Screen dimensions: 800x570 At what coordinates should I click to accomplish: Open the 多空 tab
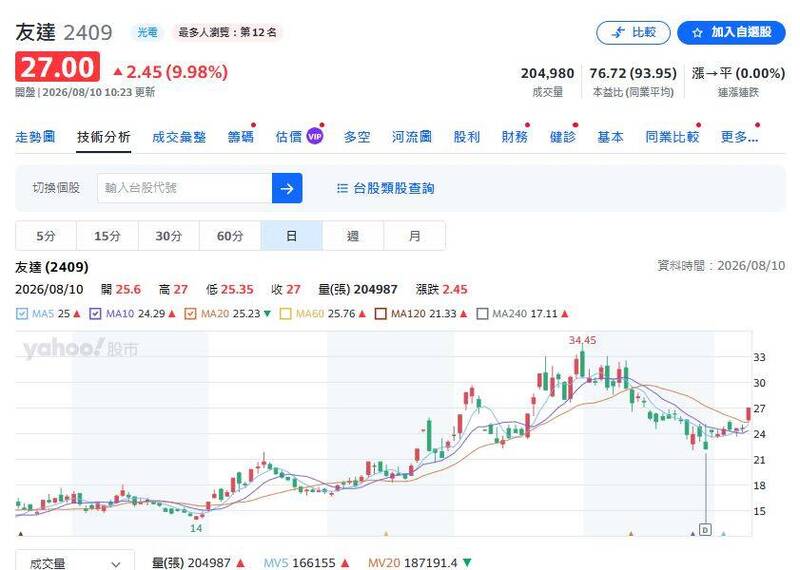coord(357,137)
